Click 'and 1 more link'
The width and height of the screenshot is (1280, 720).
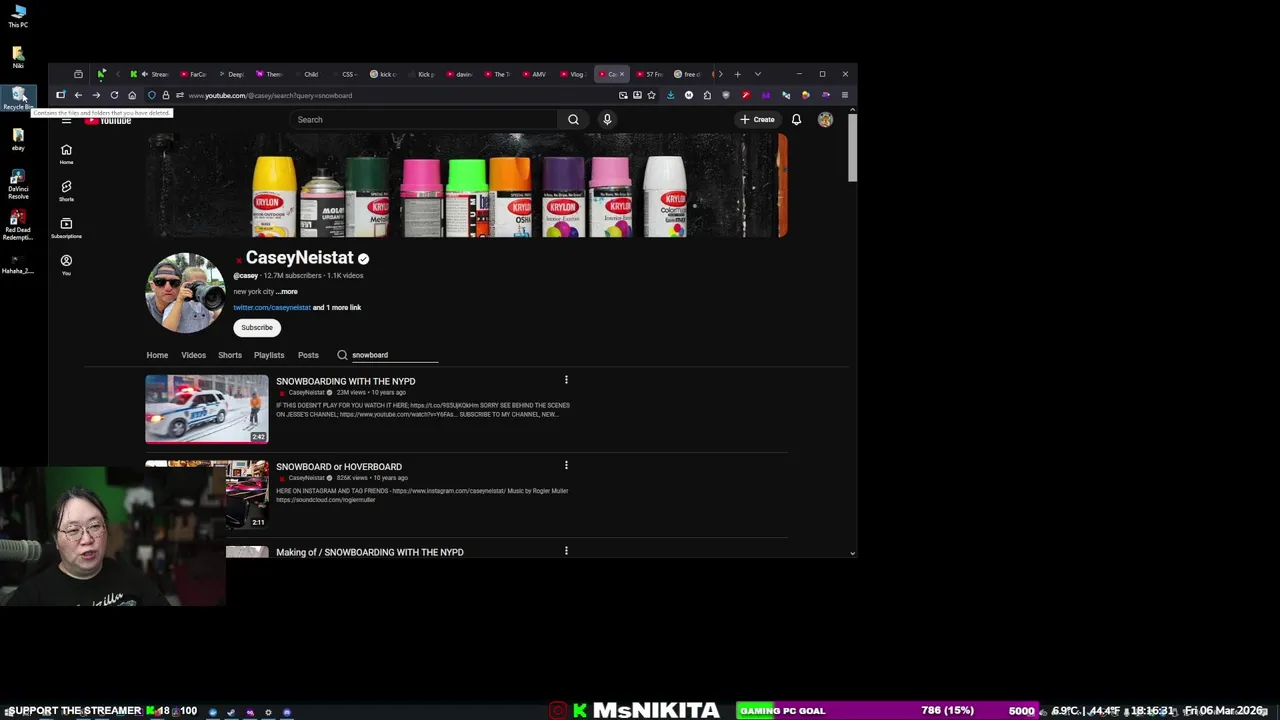pyautogui.click(x=337, y=308)
